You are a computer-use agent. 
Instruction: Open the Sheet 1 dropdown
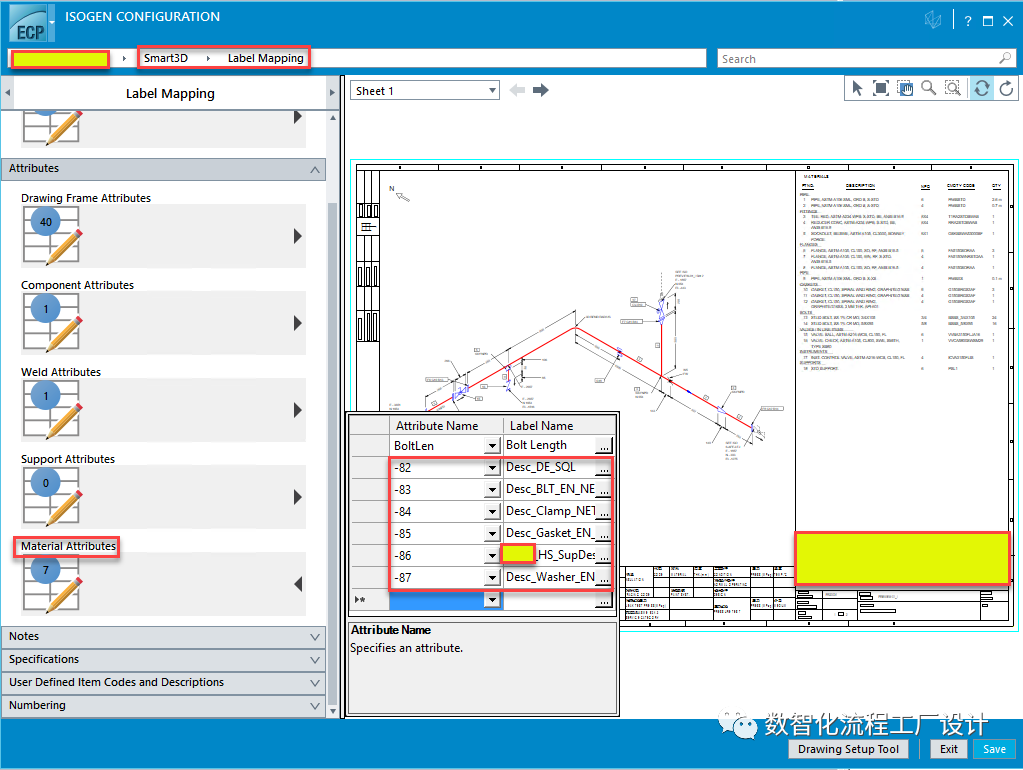point(492,91)
